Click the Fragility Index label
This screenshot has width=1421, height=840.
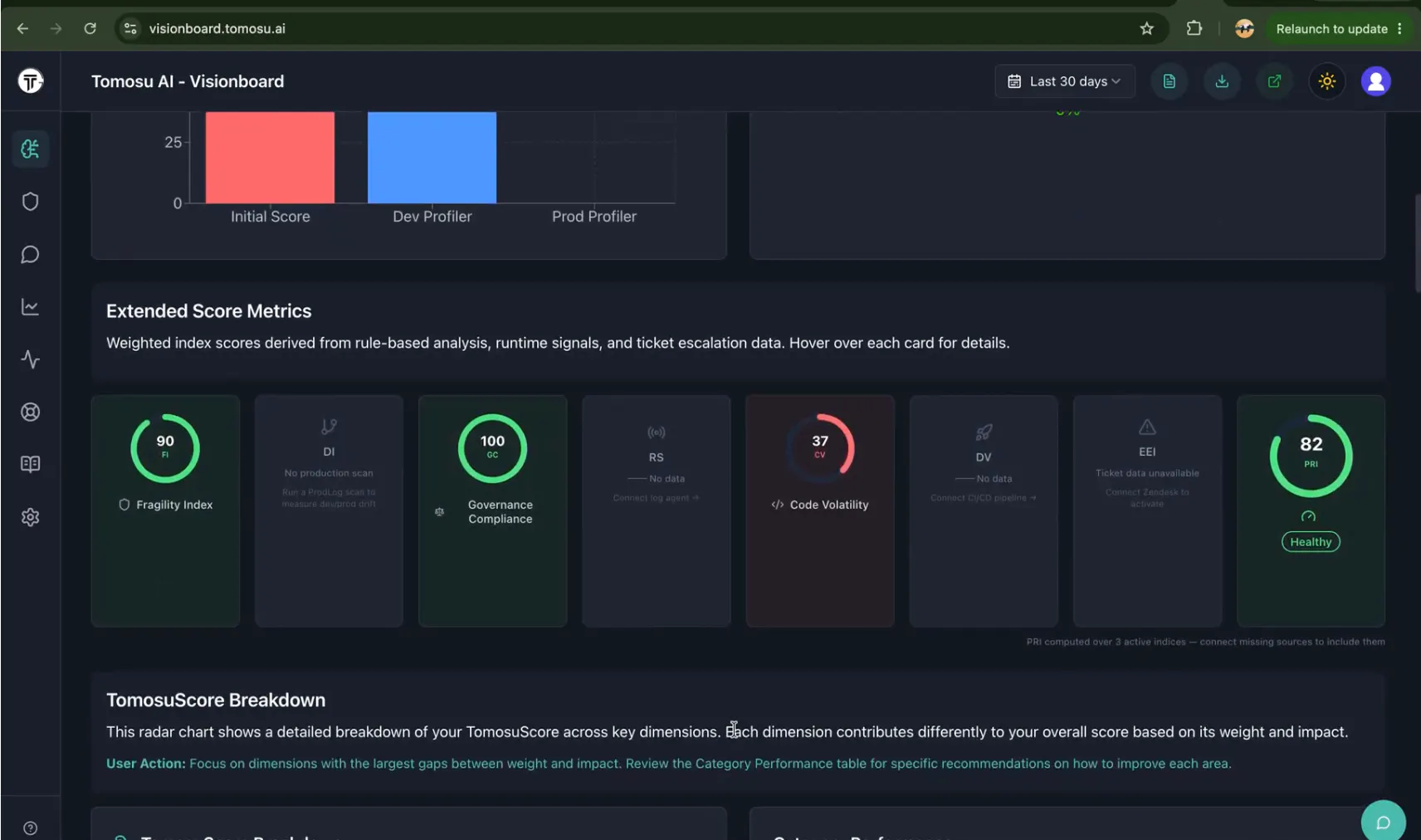[174, 505]
